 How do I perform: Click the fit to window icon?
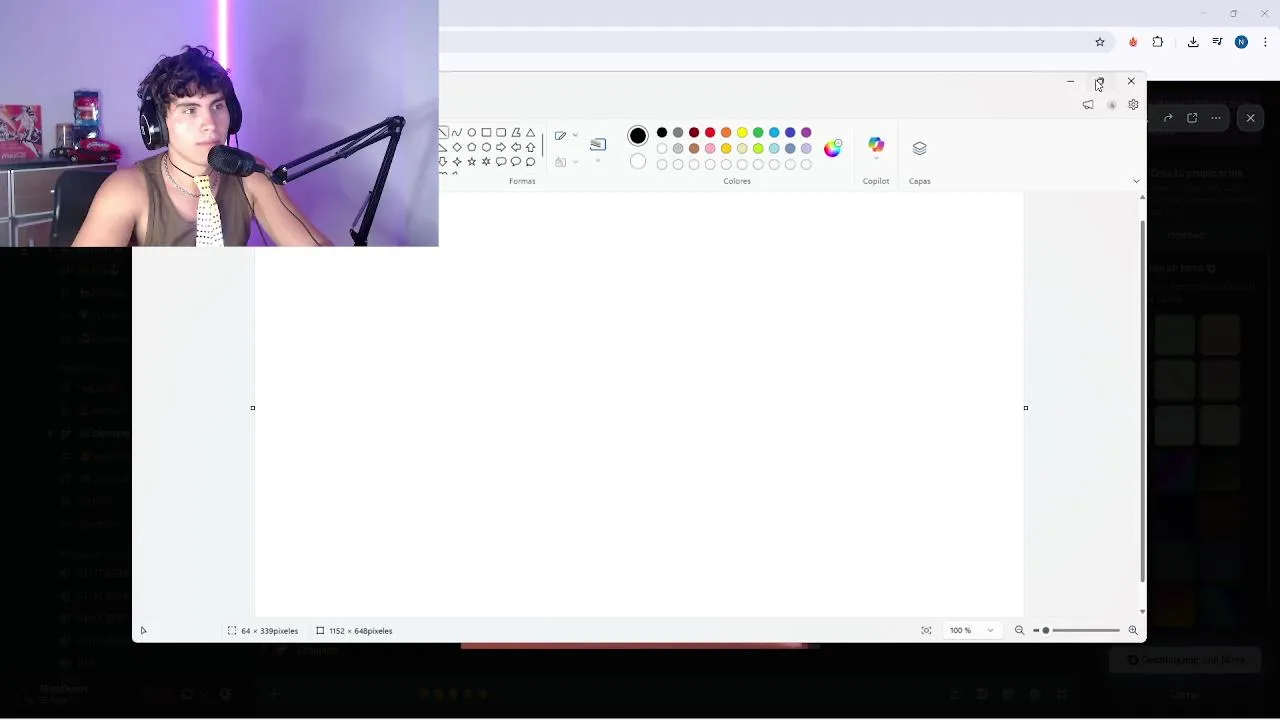(x=926, y=630)
